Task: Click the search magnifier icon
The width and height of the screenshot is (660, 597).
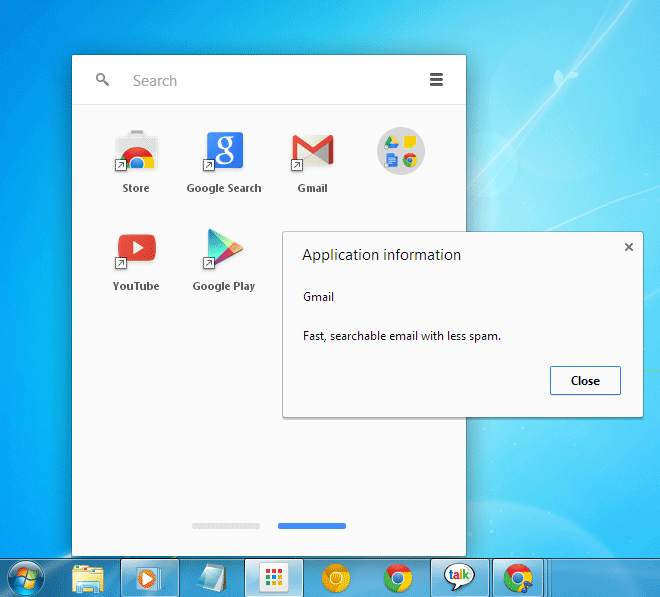Action: 102,79
